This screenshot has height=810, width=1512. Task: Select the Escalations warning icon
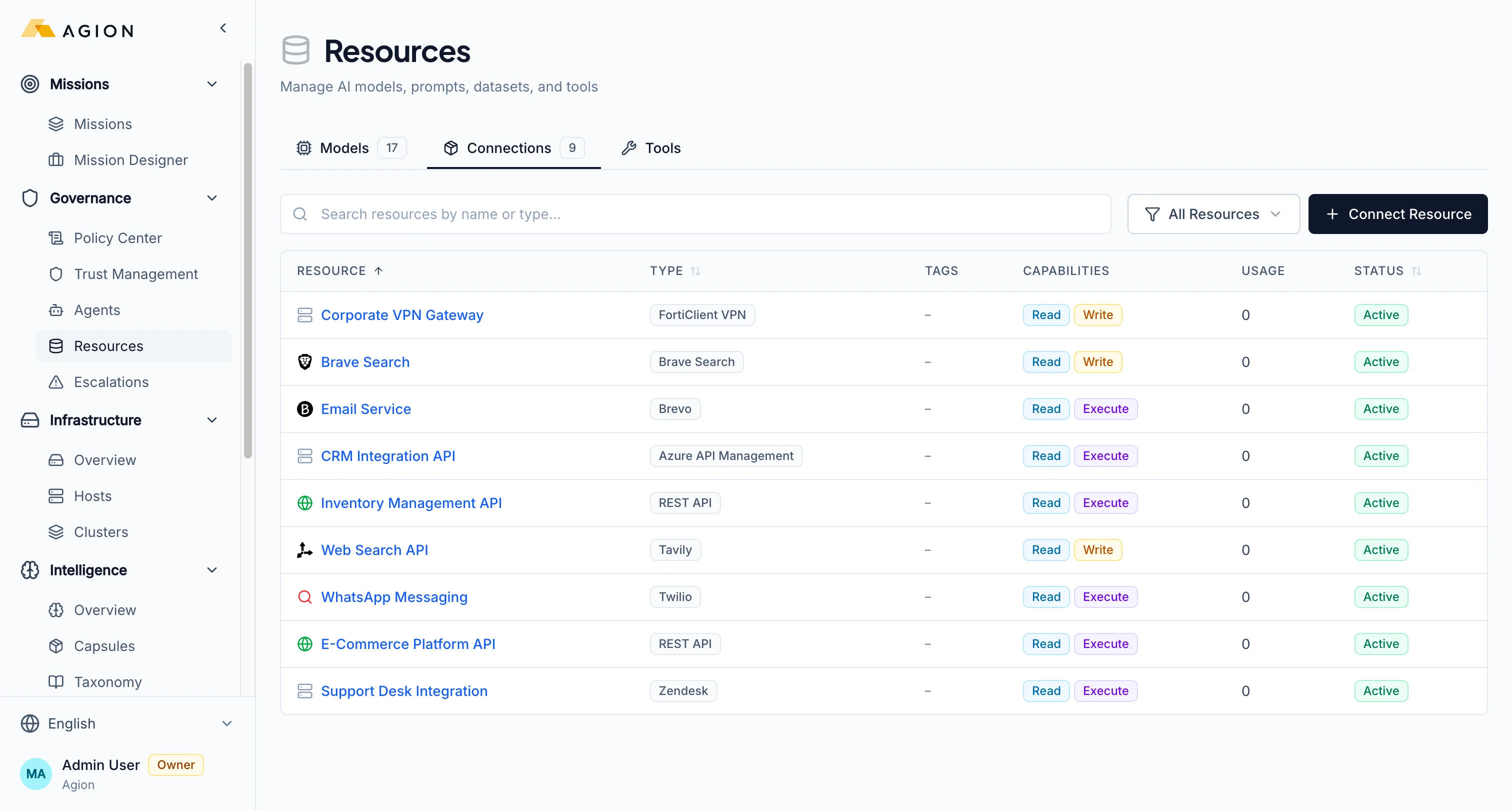56,381
